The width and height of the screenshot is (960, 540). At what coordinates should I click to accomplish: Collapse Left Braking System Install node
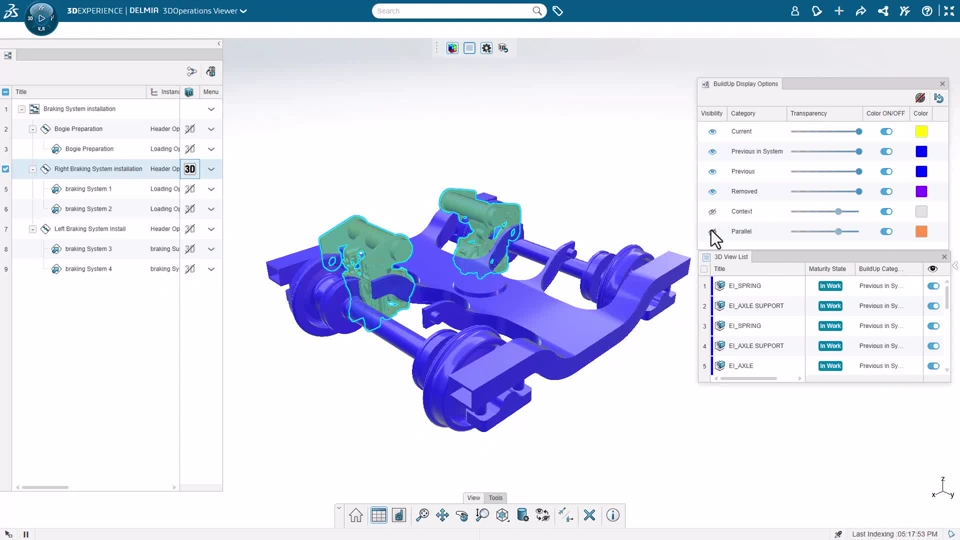point(32,229)
